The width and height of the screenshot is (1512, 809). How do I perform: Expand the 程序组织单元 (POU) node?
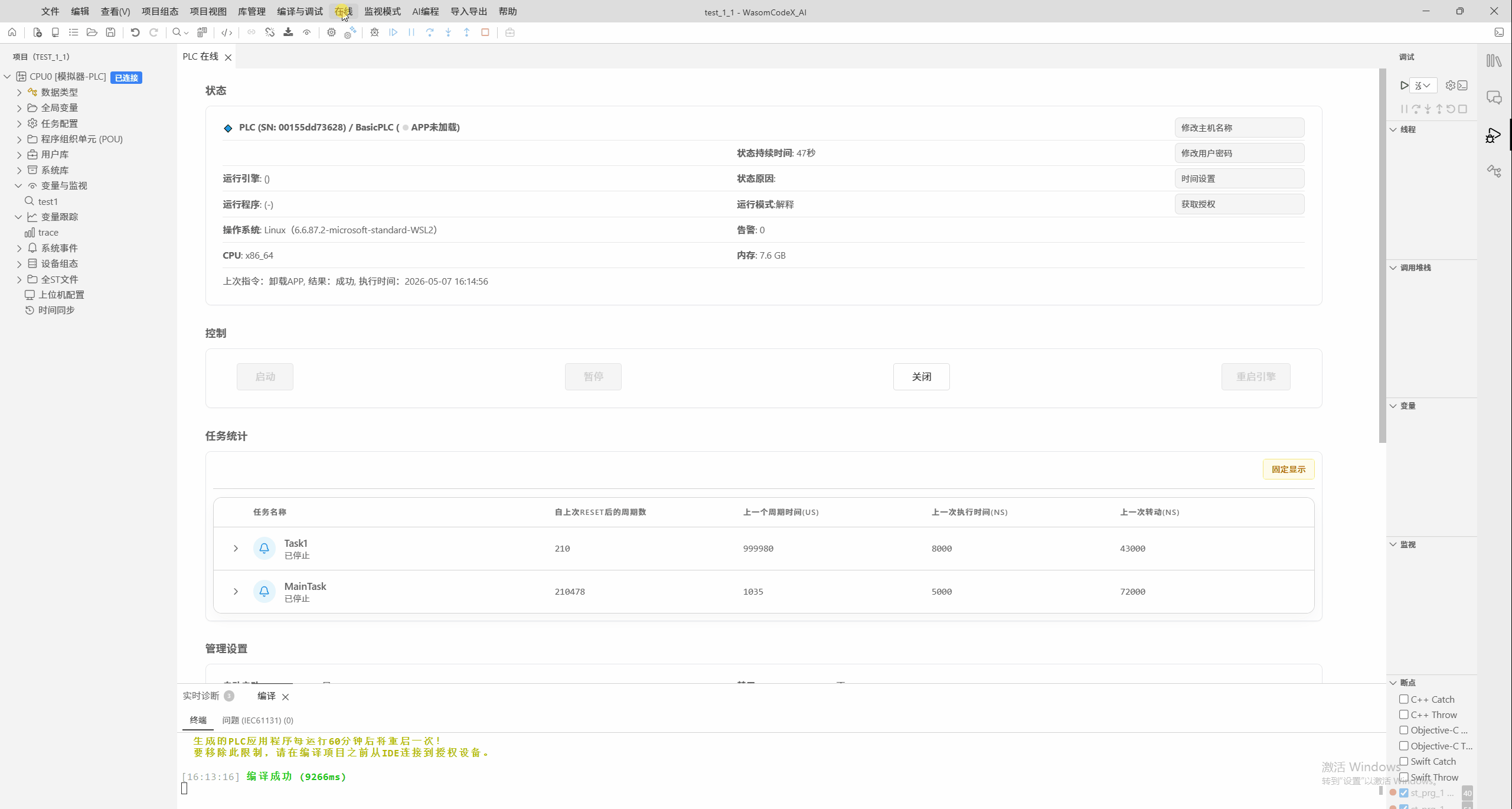click(19, 139)
